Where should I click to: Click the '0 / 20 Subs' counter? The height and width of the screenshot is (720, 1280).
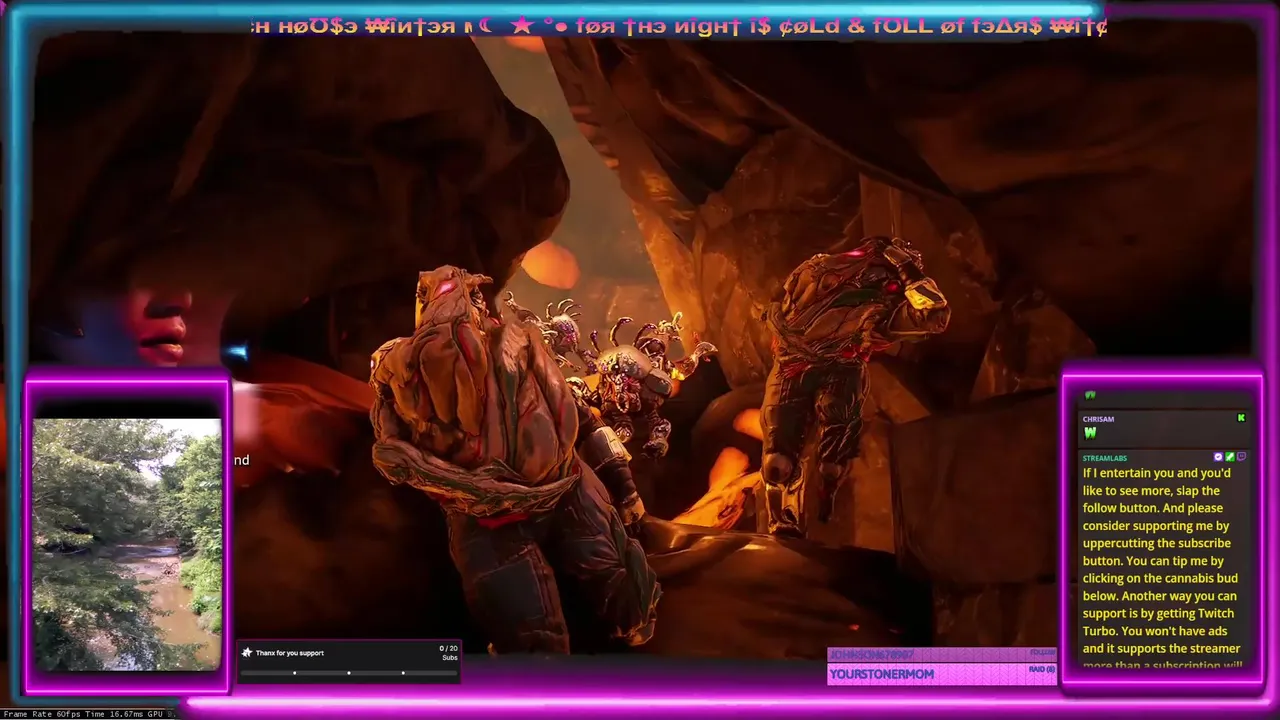(449, 653)
